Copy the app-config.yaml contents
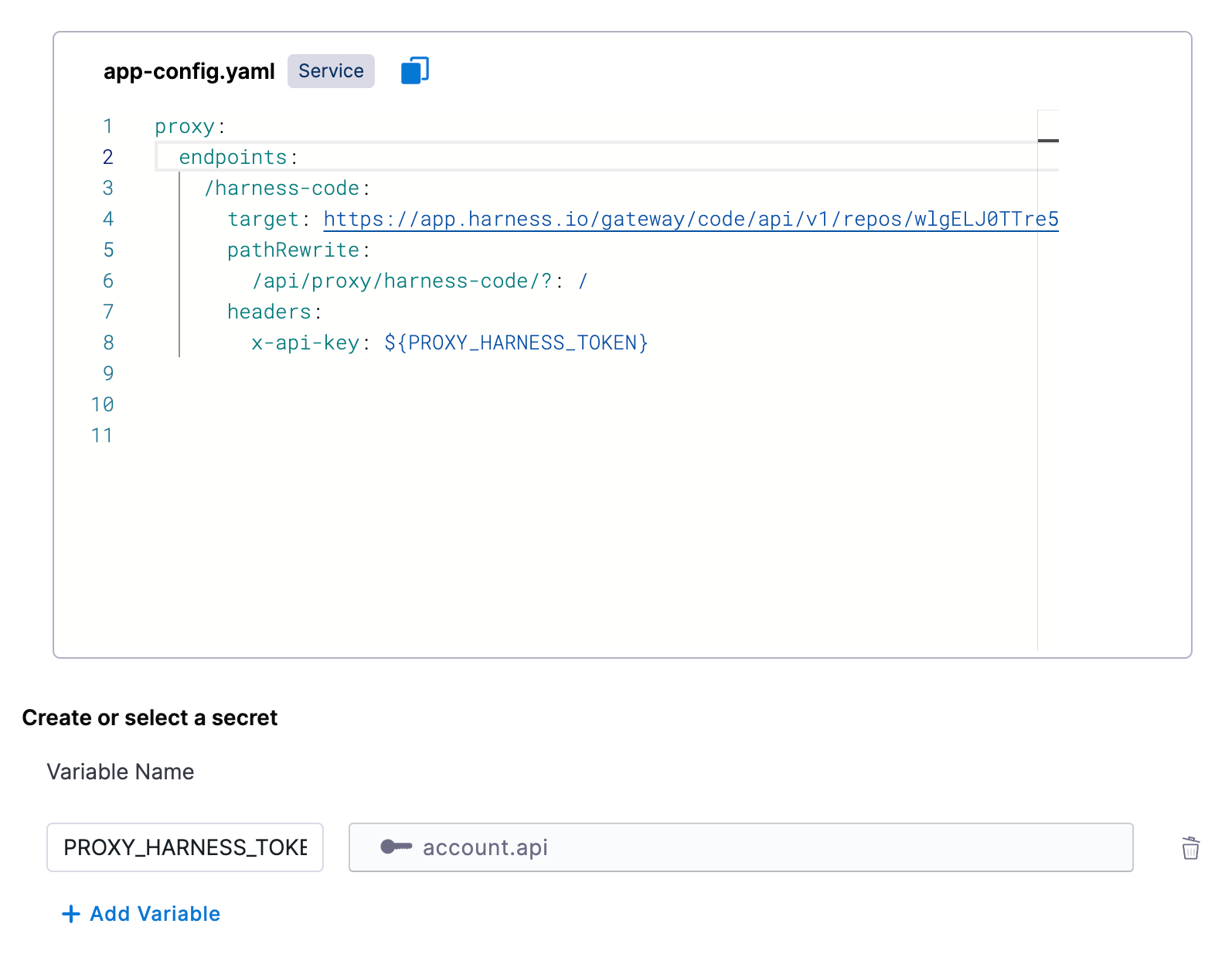The image size is (1232, 968). pos(414,70)
